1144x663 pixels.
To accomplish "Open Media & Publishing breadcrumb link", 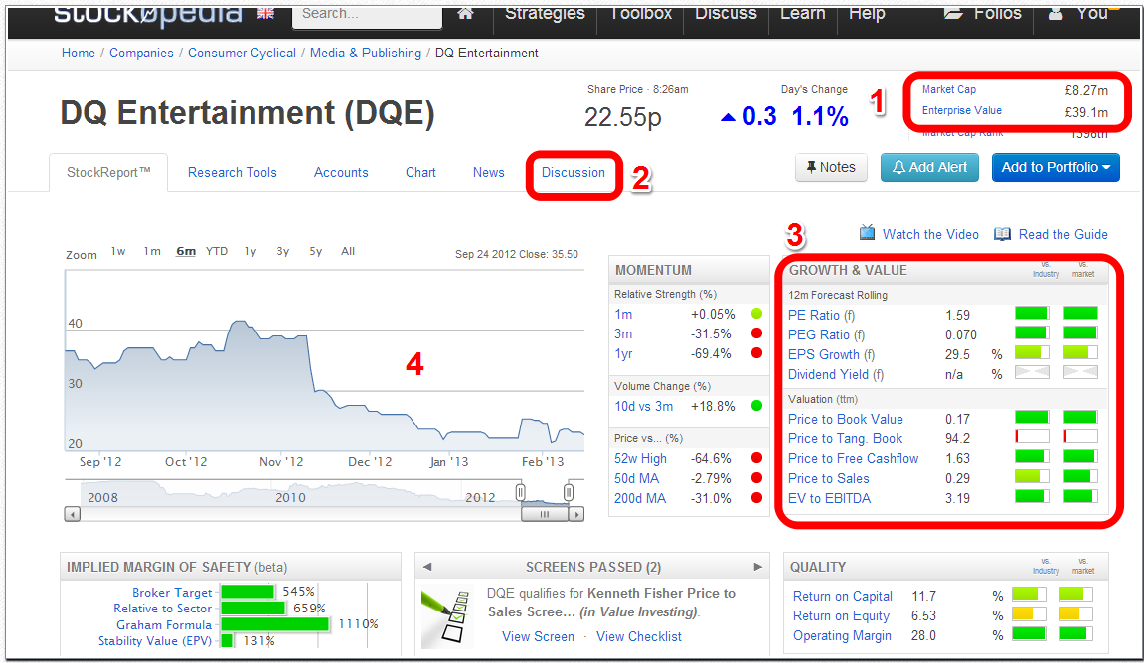I will pyautogui.click(x=366, y=53).
